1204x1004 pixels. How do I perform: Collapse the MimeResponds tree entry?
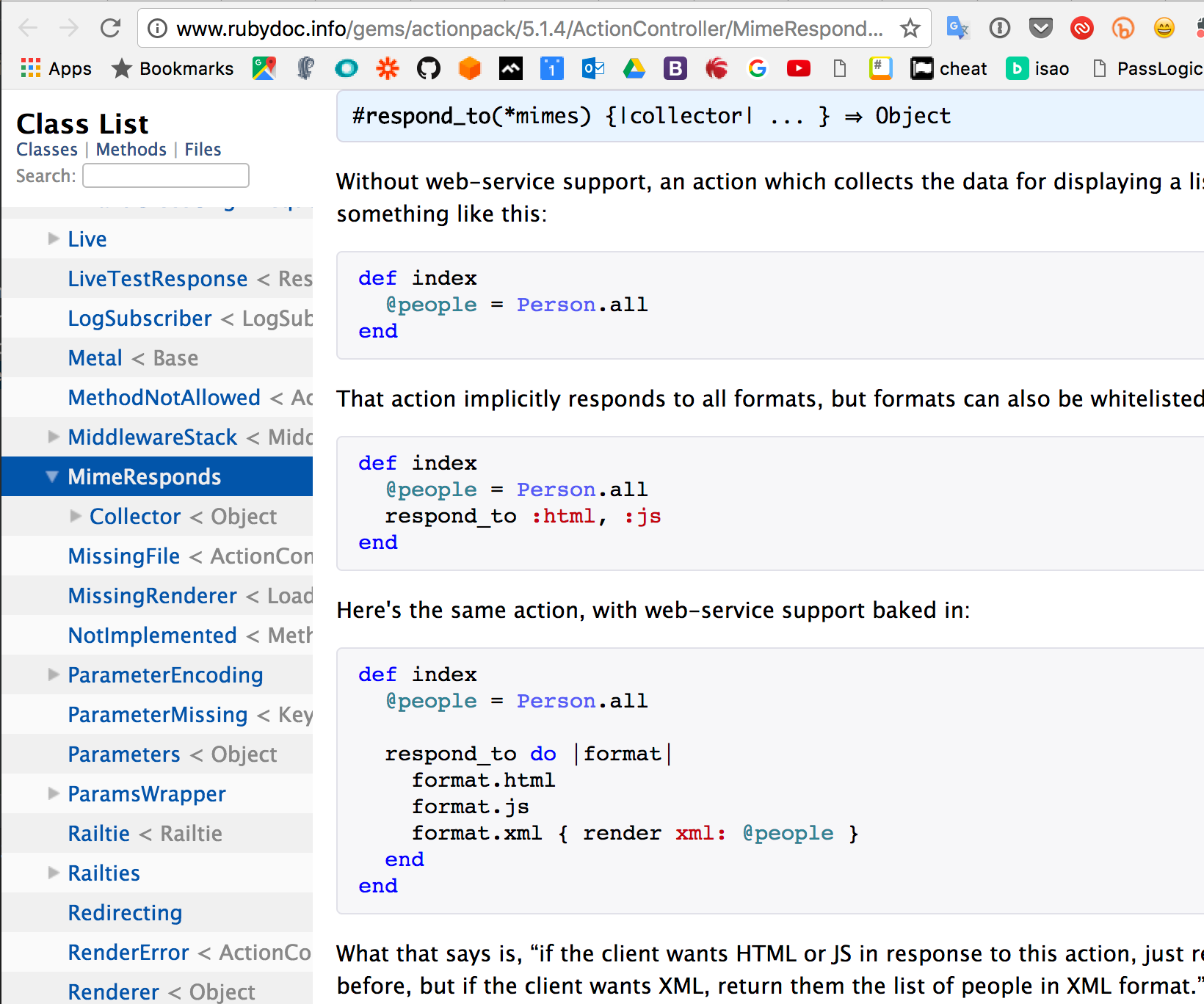pyautogui.click(x=51, y=476)
